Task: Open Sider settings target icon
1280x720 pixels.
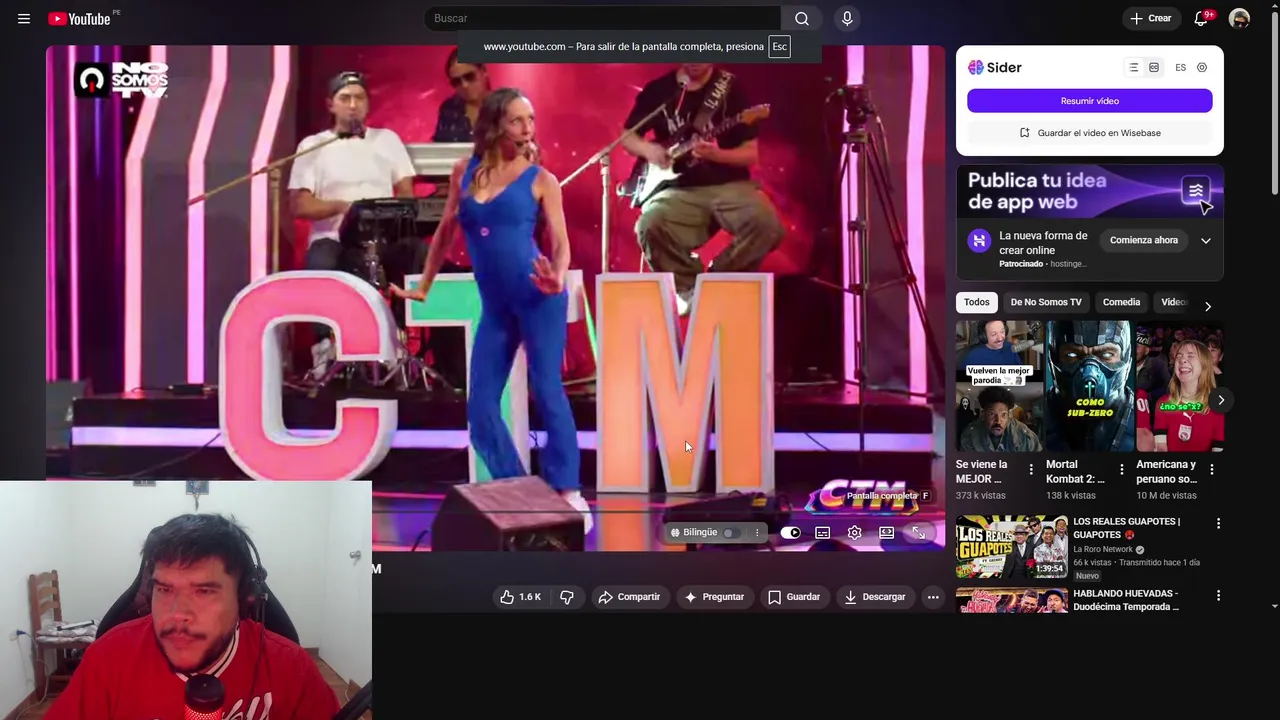Action: pos(1202,67)
